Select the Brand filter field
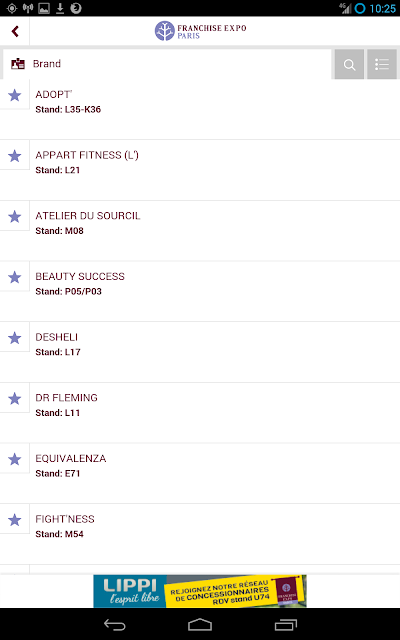Image resolution: width=400 pixels, height=640 pixels. coord(167,64)
